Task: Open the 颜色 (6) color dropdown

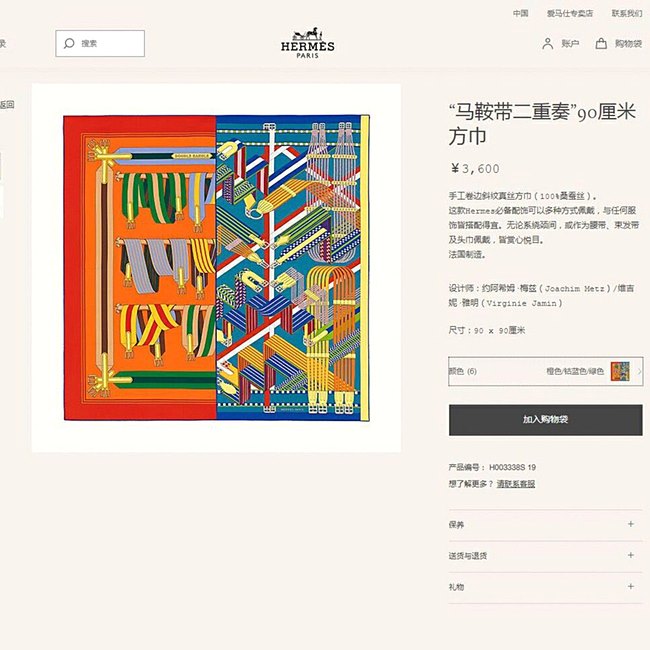Action: point(546,371)
